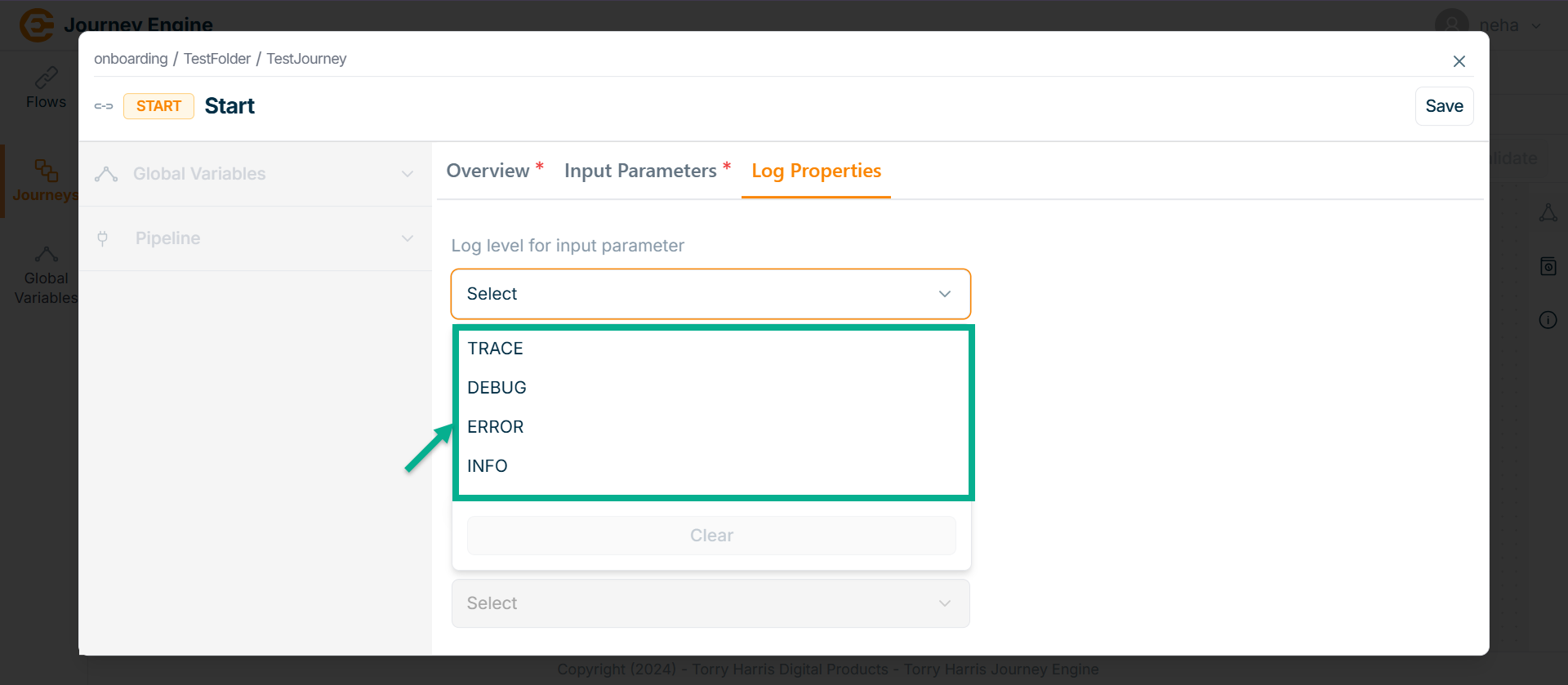Expand the Pipeline section

(408, 238)
